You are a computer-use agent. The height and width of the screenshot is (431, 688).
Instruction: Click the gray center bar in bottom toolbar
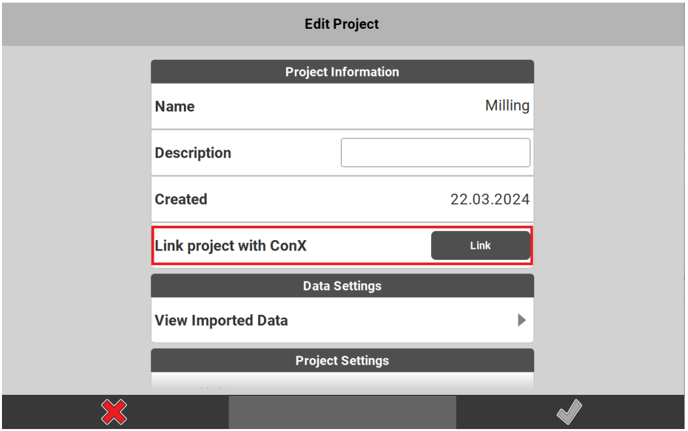tap(342, 412)
